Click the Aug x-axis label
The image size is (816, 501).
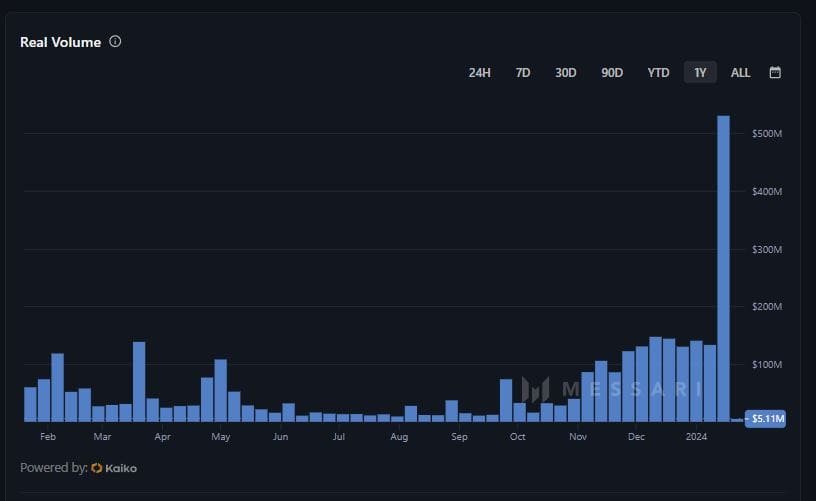coord(399,436)
